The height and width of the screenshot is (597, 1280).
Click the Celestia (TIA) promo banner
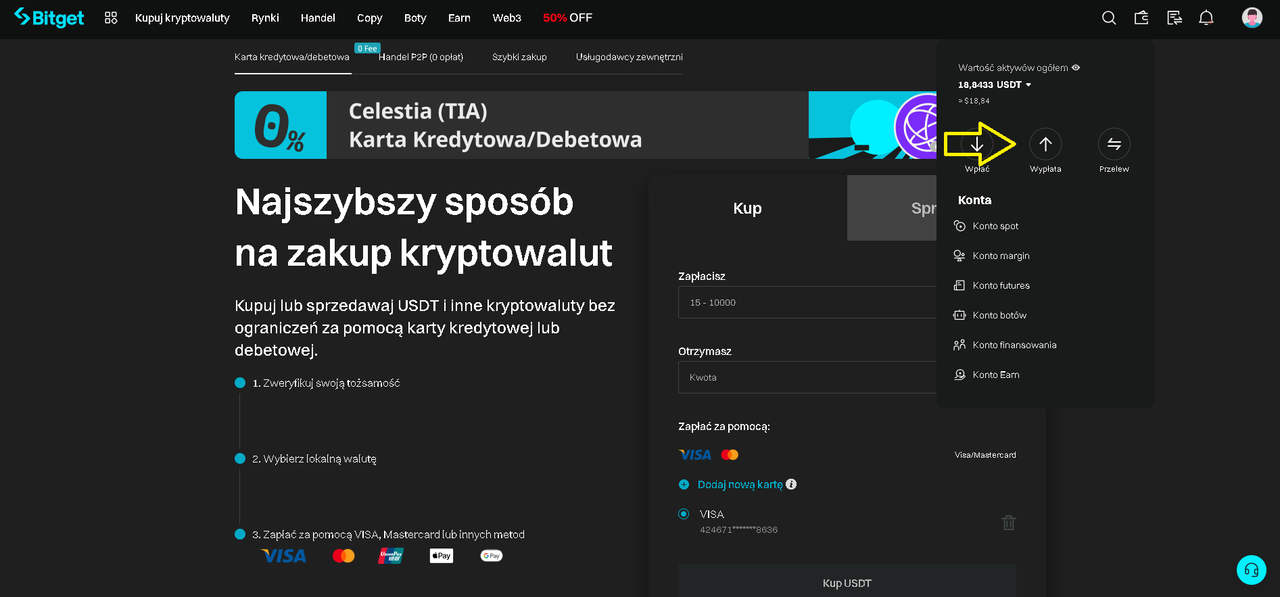(x=585, y=125)
